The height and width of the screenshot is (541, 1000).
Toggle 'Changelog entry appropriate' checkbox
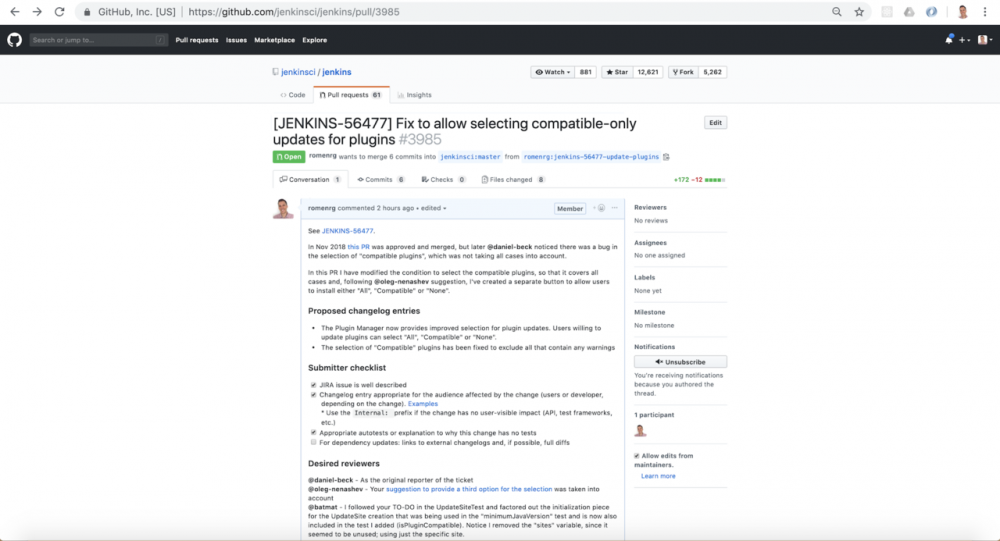313,394
